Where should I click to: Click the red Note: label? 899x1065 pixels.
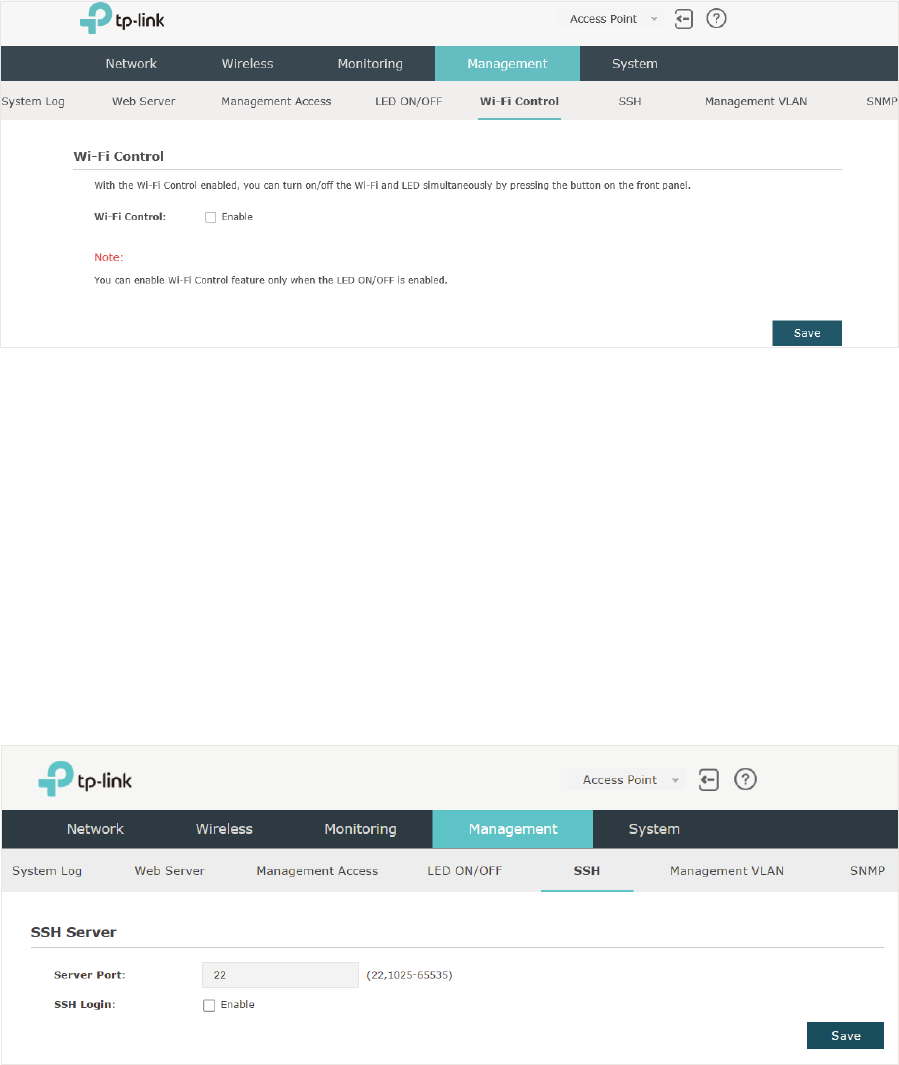pos(109,257)
